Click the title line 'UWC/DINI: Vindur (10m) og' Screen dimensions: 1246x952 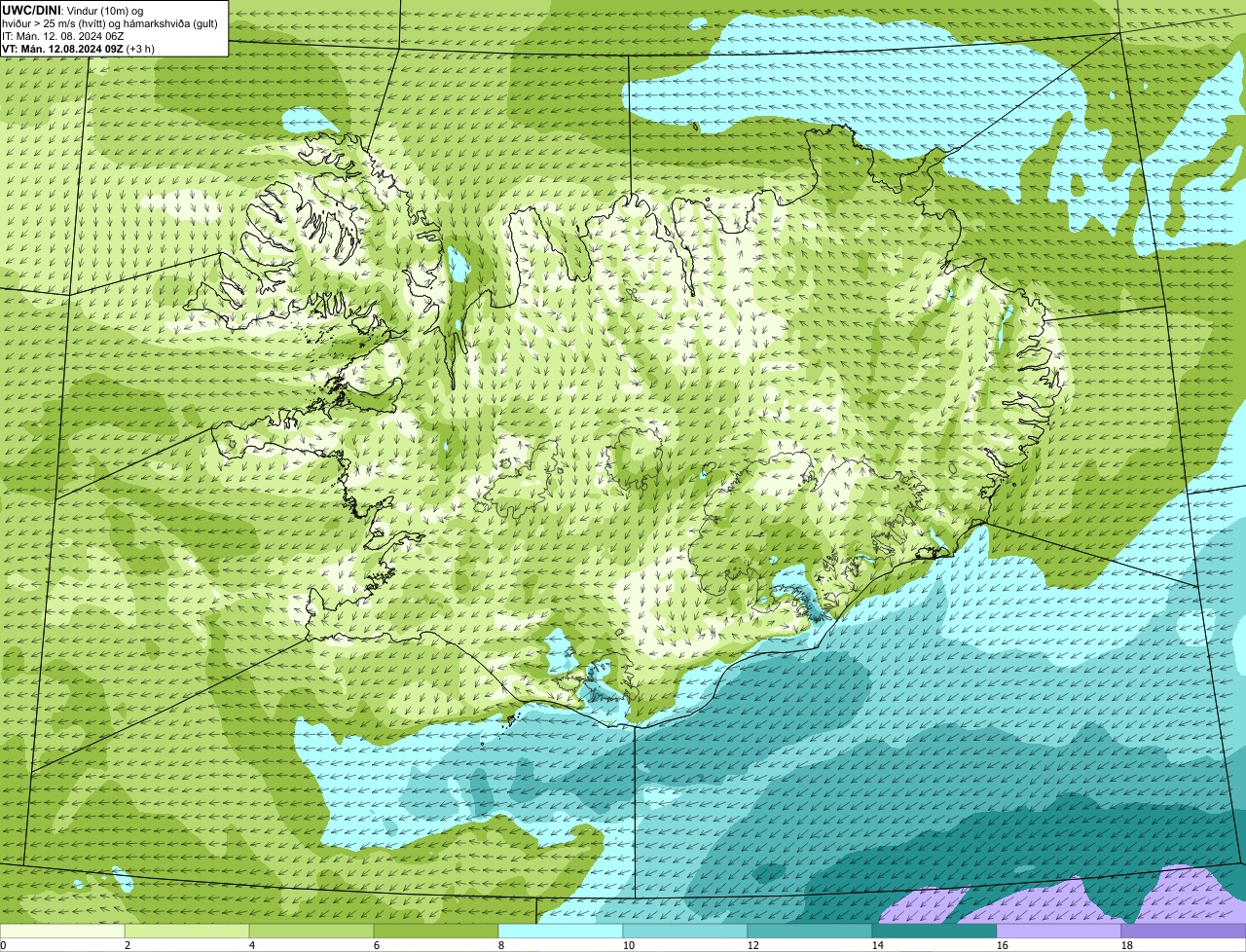pos(73,10)
